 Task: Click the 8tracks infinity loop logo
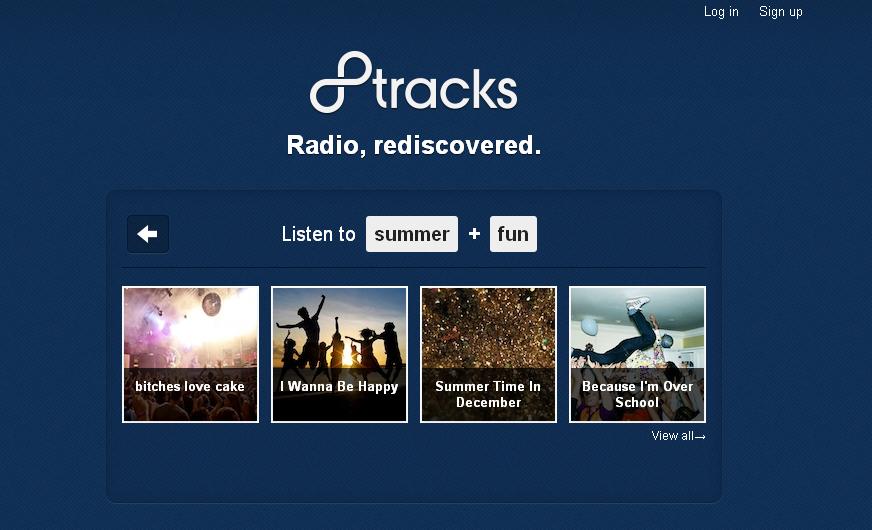coord(340,82)
